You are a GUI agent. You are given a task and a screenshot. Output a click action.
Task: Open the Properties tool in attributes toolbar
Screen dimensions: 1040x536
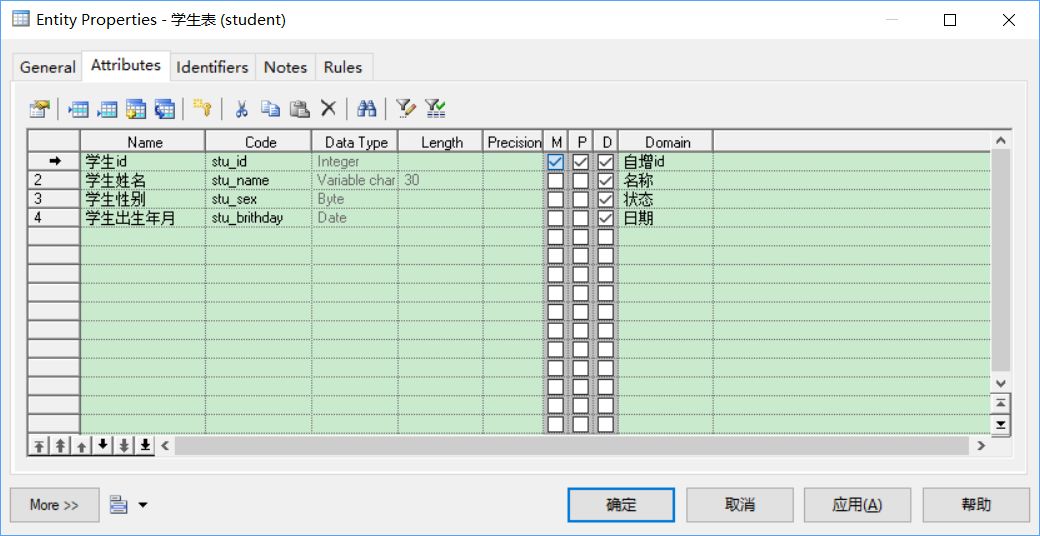pos(40,109)
